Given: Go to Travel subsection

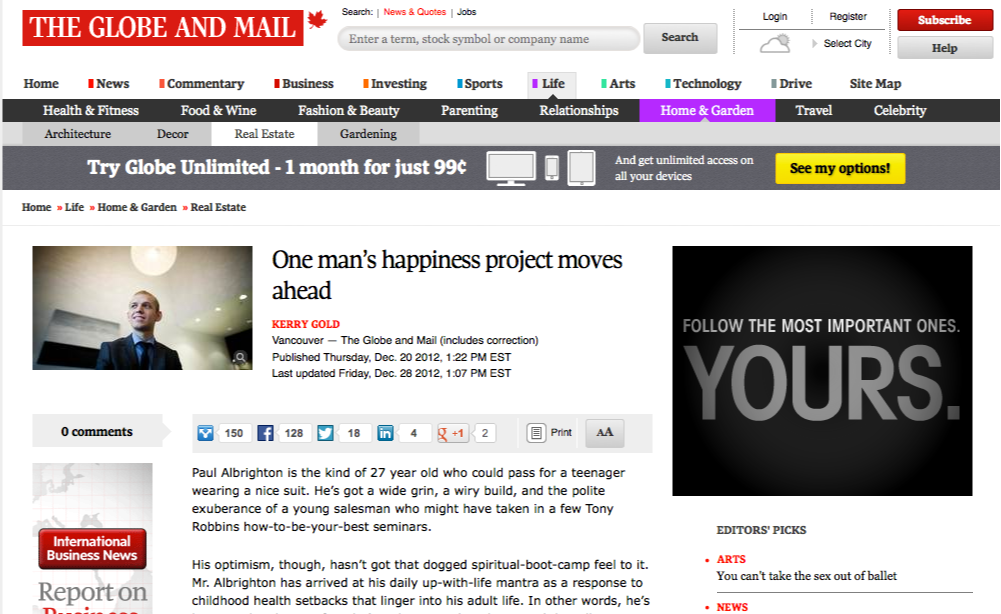Looking at the screenshot, I should 814,110.
